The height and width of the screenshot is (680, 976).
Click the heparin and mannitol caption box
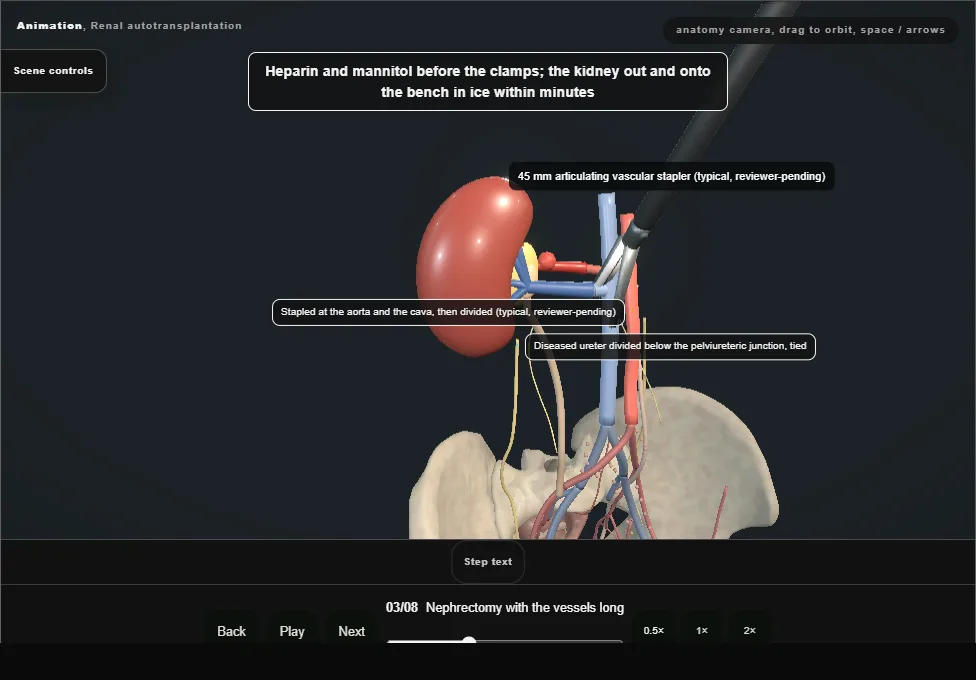(x=488, y=82)
